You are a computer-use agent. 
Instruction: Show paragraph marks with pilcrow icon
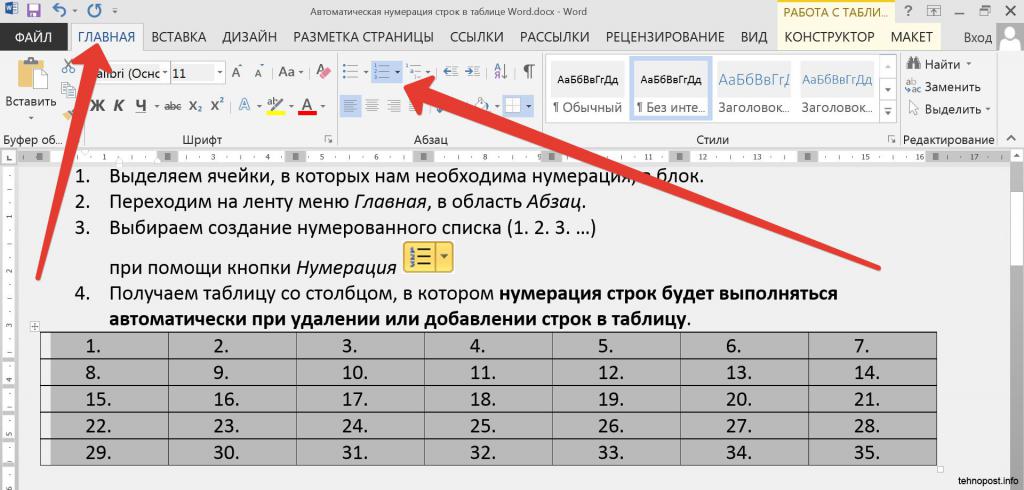[528, 72]
